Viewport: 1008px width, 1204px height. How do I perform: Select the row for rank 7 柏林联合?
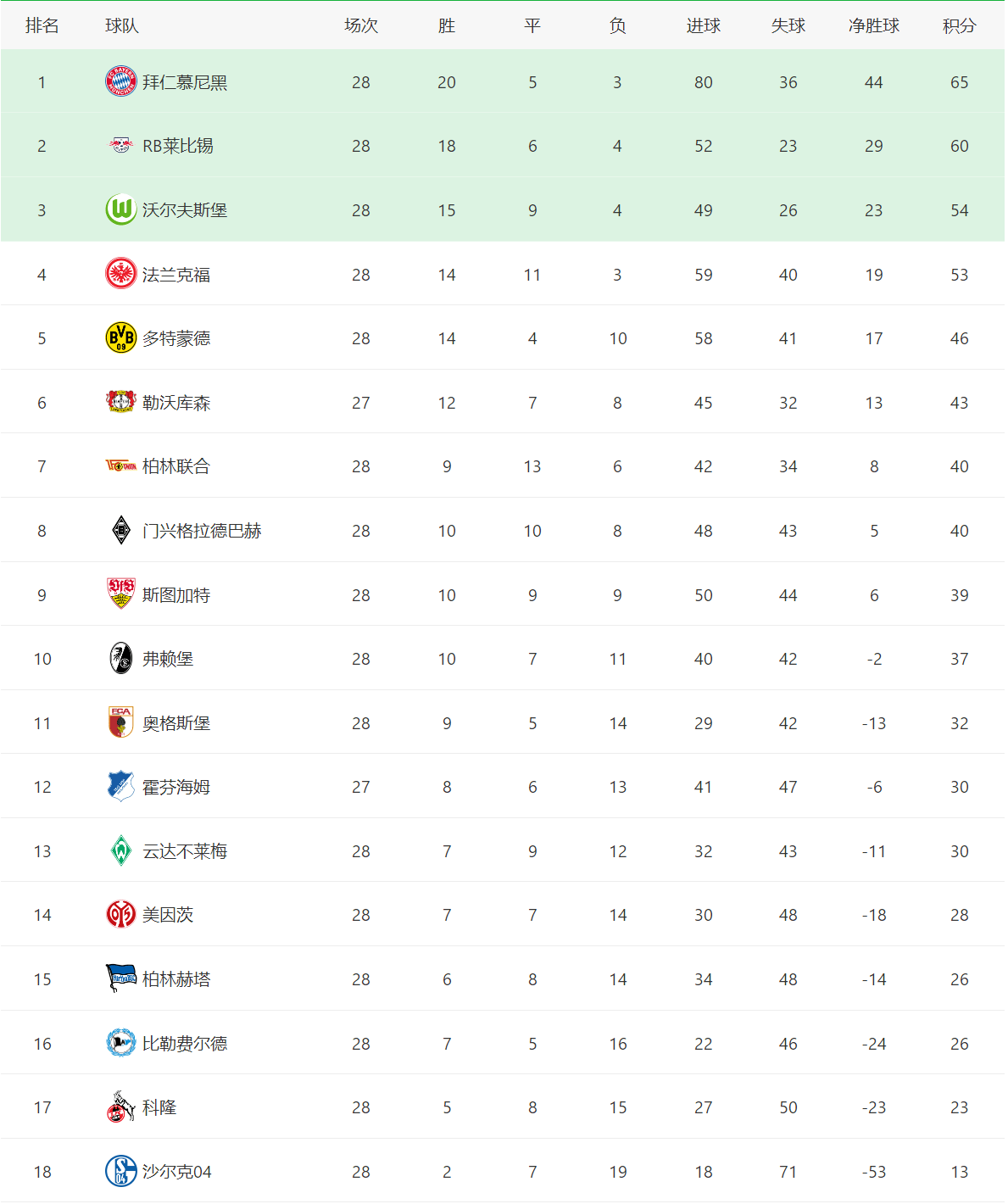tap(504, 465)
